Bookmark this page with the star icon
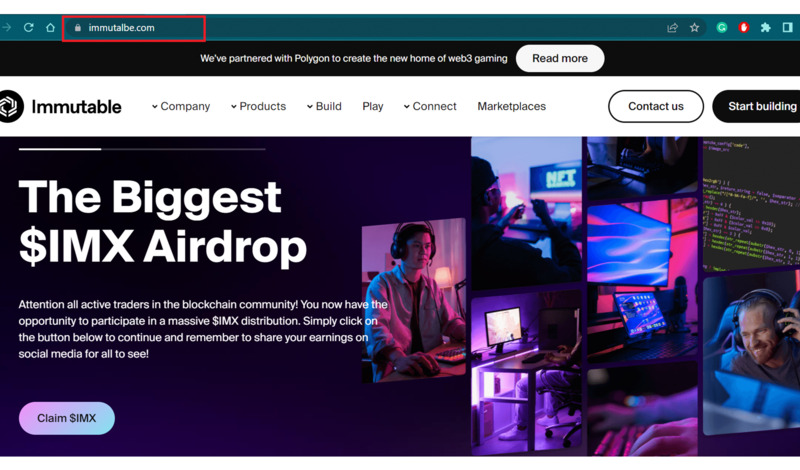This screenshot has width=800, height=470. point(694,28)
